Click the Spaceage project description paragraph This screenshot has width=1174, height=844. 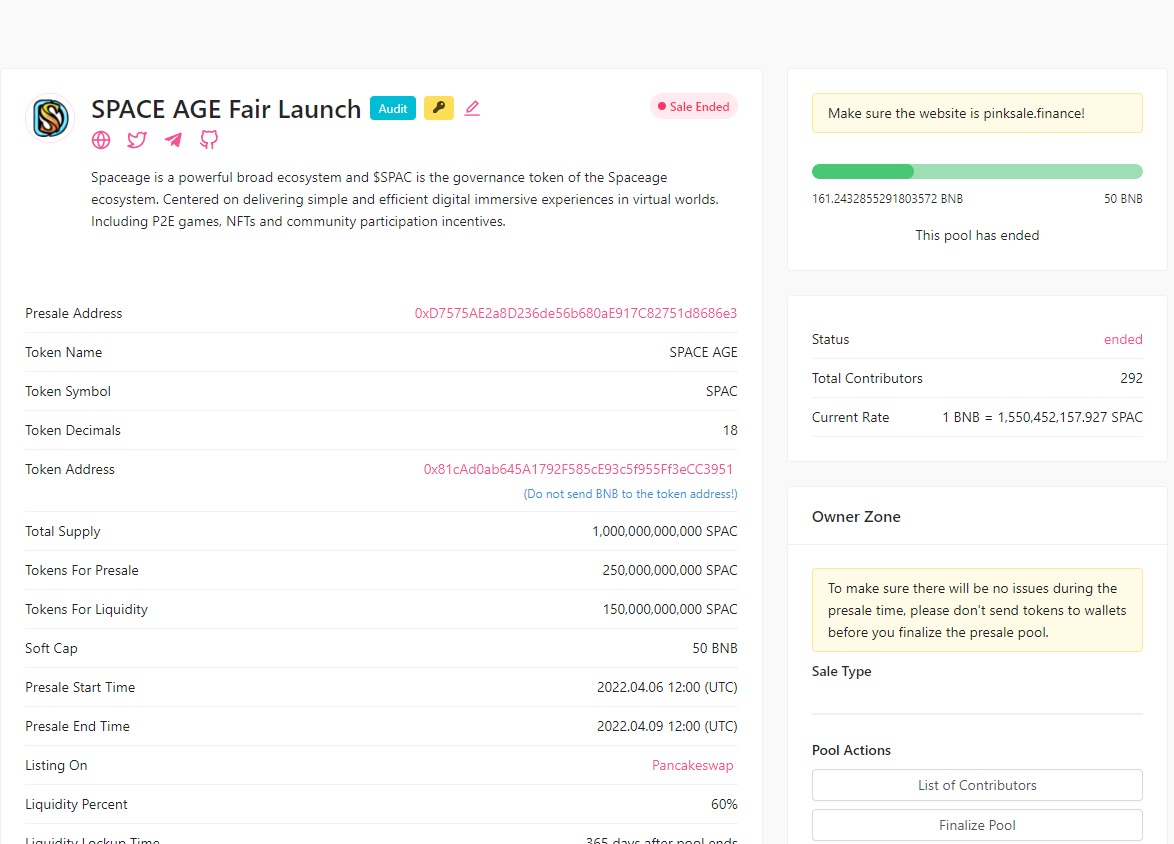405,199
